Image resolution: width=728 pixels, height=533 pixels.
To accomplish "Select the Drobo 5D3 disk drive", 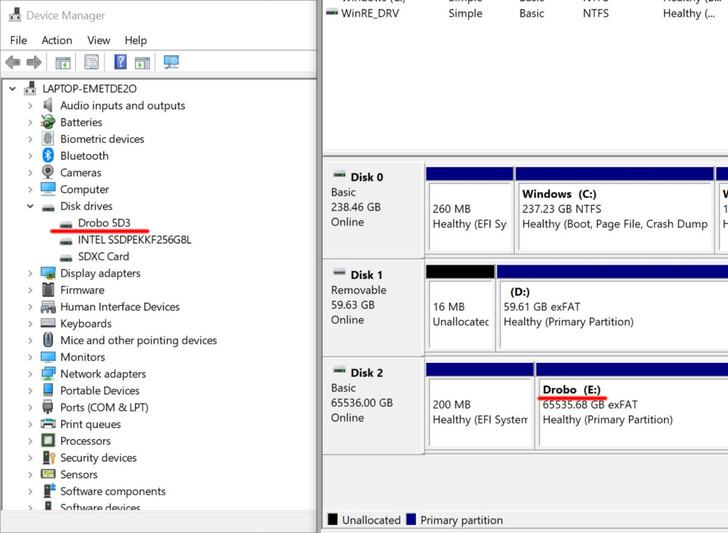I will tap(103, 223).
